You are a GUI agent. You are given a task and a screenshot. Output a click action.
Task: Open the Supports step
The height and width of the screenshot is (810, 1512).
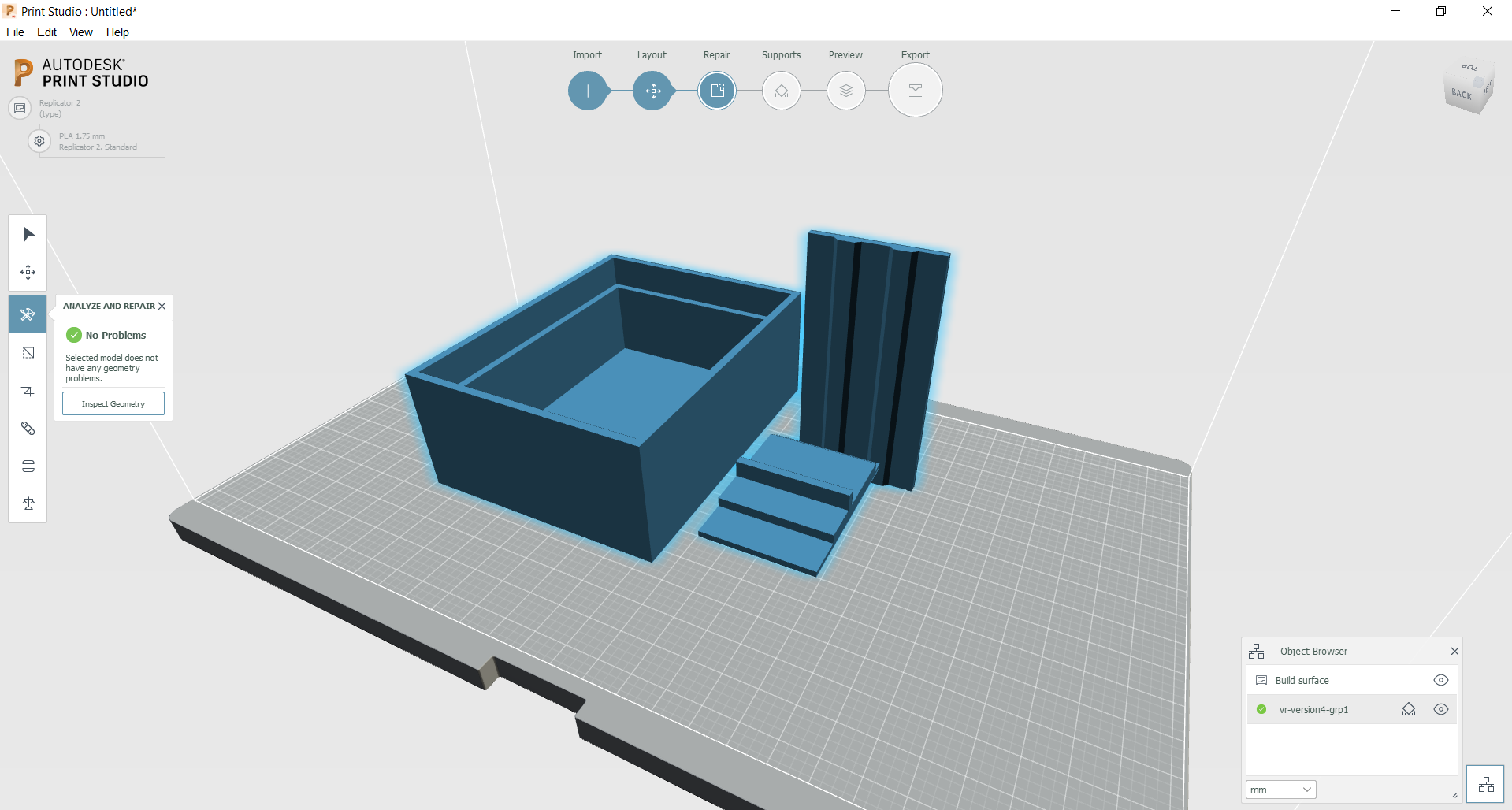pos(781,90)
